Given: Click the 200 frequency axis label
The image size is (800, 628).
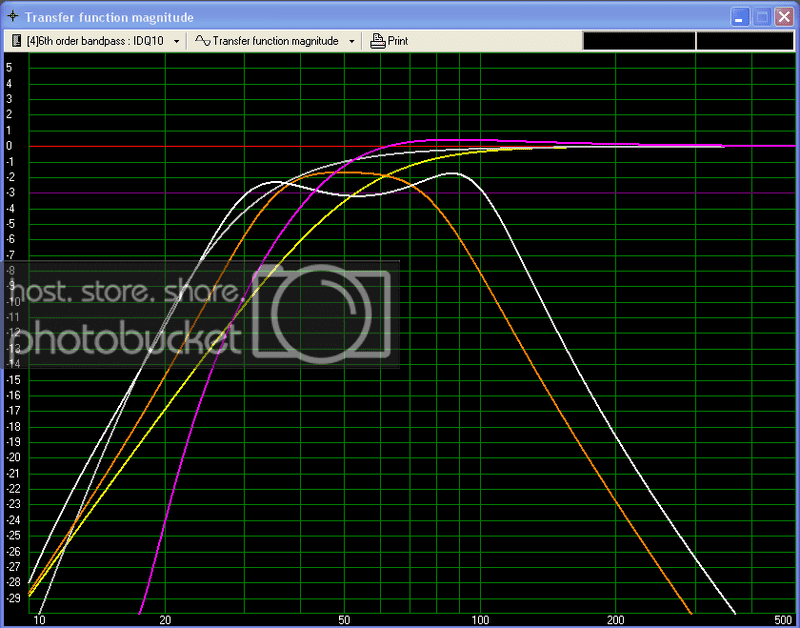Looking at the screenshot, I should [616, 620].
